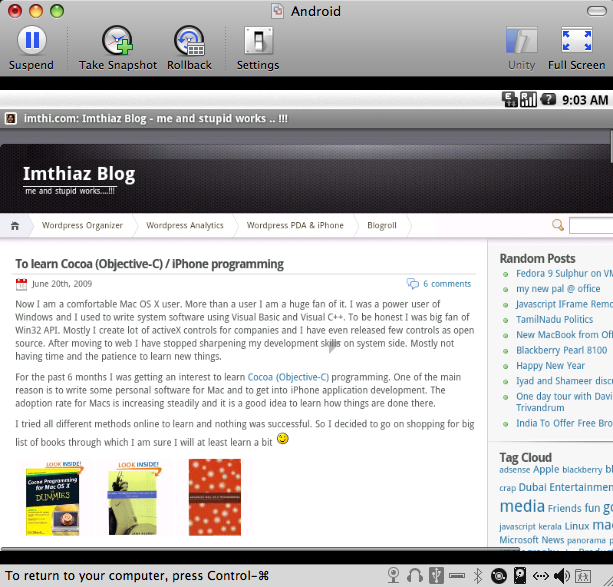Open 'my new pal @ office' post
Viewport: 613px width, 587px height.
558,289
